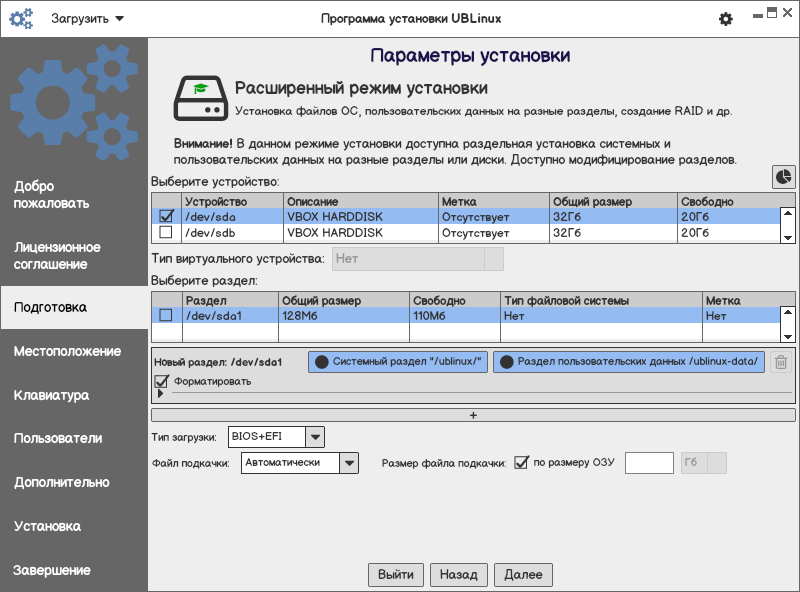Open the Загрузить dropdown menu
Image resolution: width=800 pixels, height=592 pixels.
pyautogui.click(x=87, y=19)
